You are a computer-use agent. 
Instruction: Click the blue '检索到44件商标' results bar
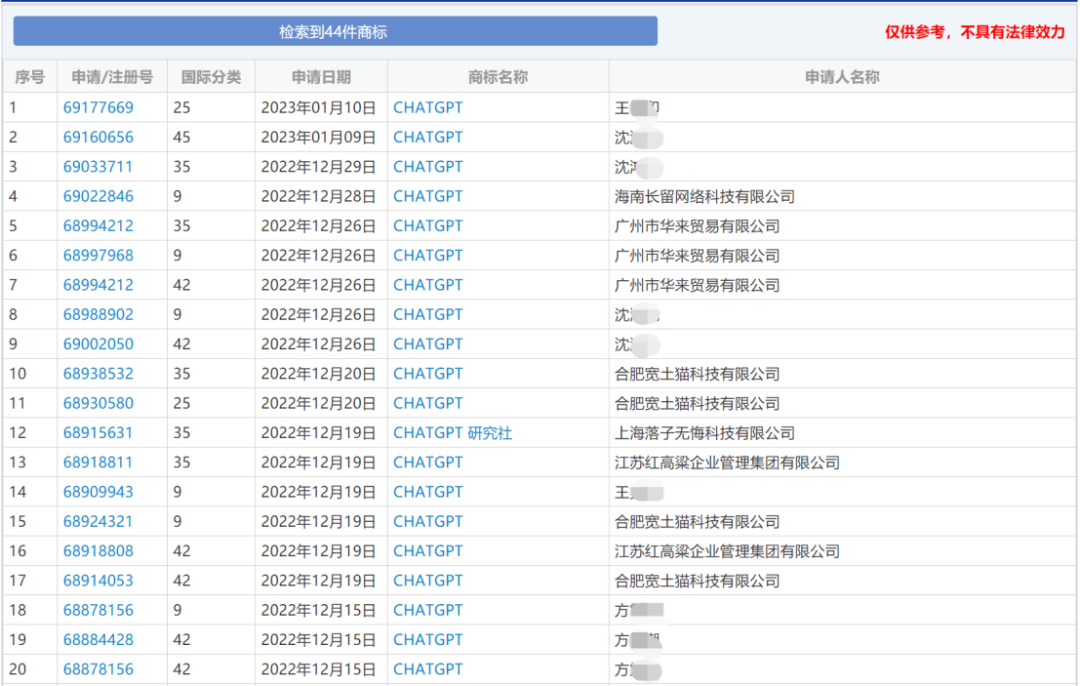pos(335,32)
